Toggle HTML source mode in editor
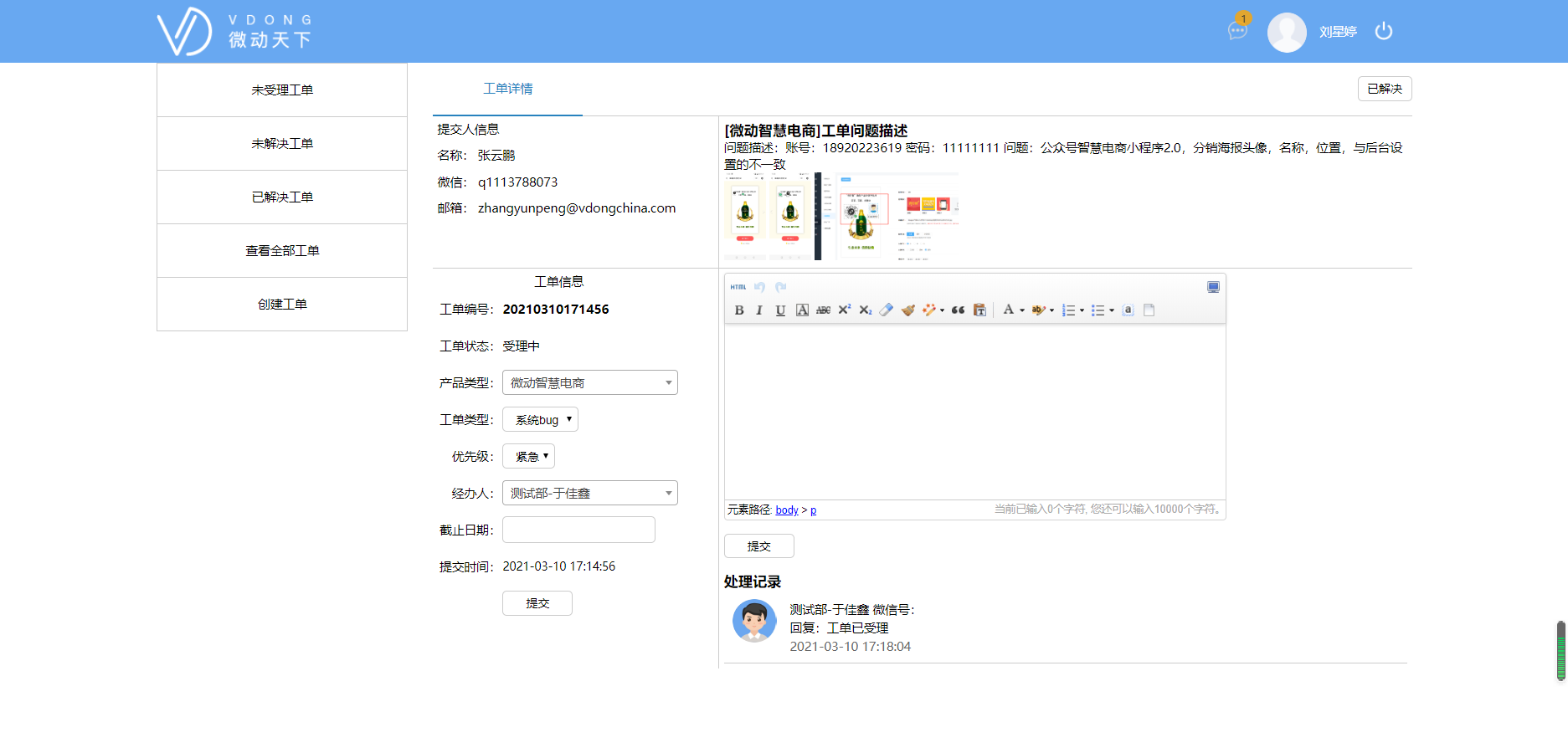Image resolution: width=1568 pixels, height=753 pixels. click(x=738, y=287)
